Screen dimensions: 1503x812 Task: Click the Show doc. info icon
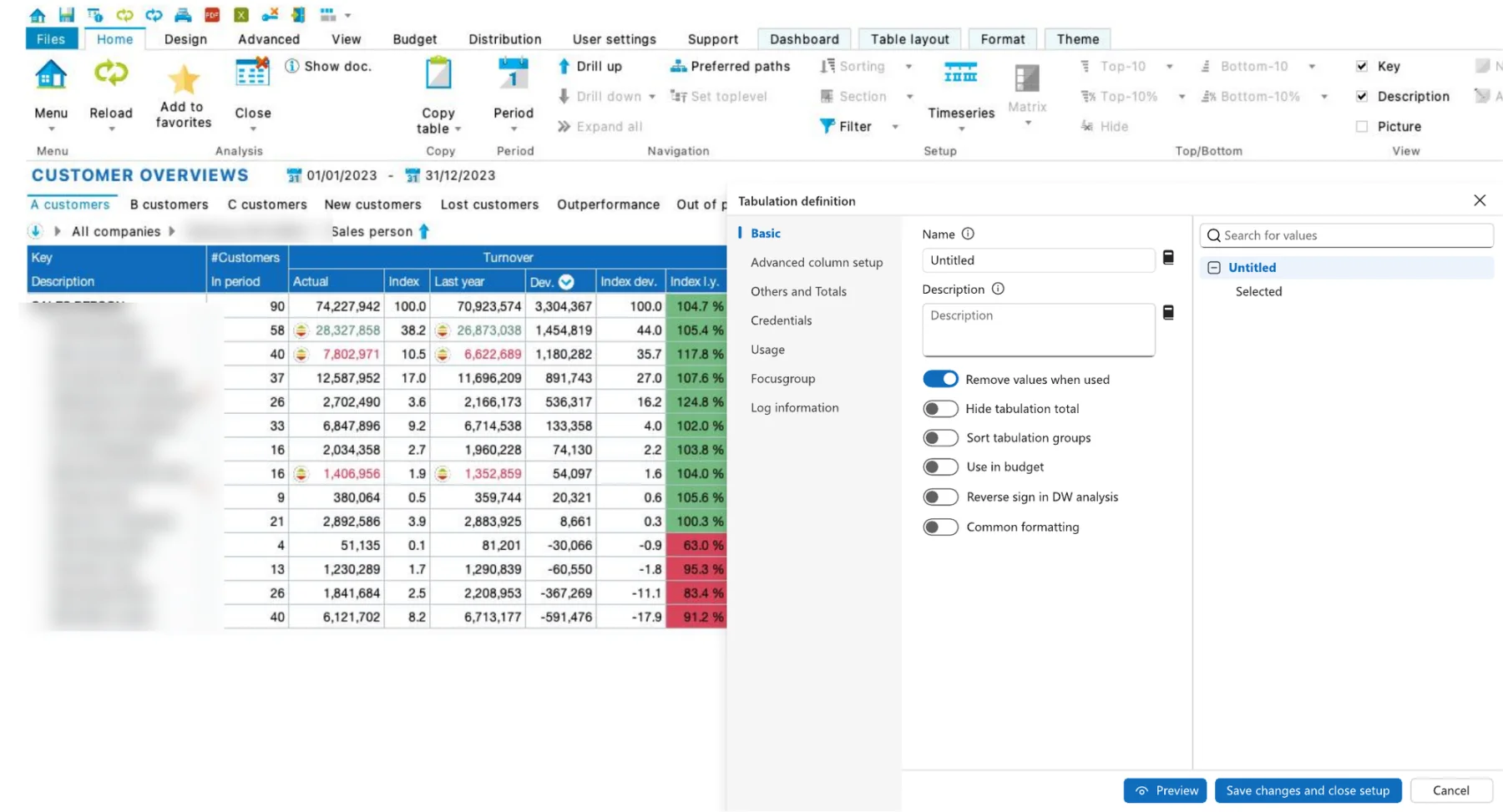click(x=291, y=66)
